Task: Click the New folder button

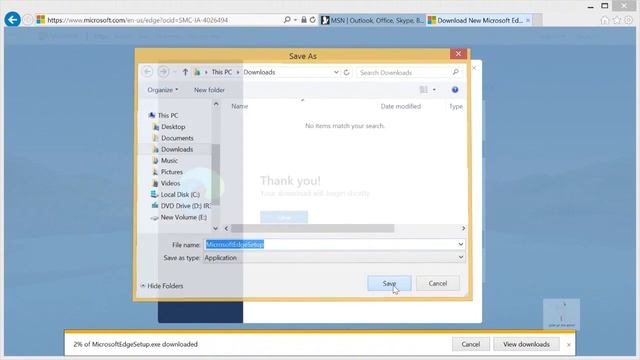Action: click(209, 90)
